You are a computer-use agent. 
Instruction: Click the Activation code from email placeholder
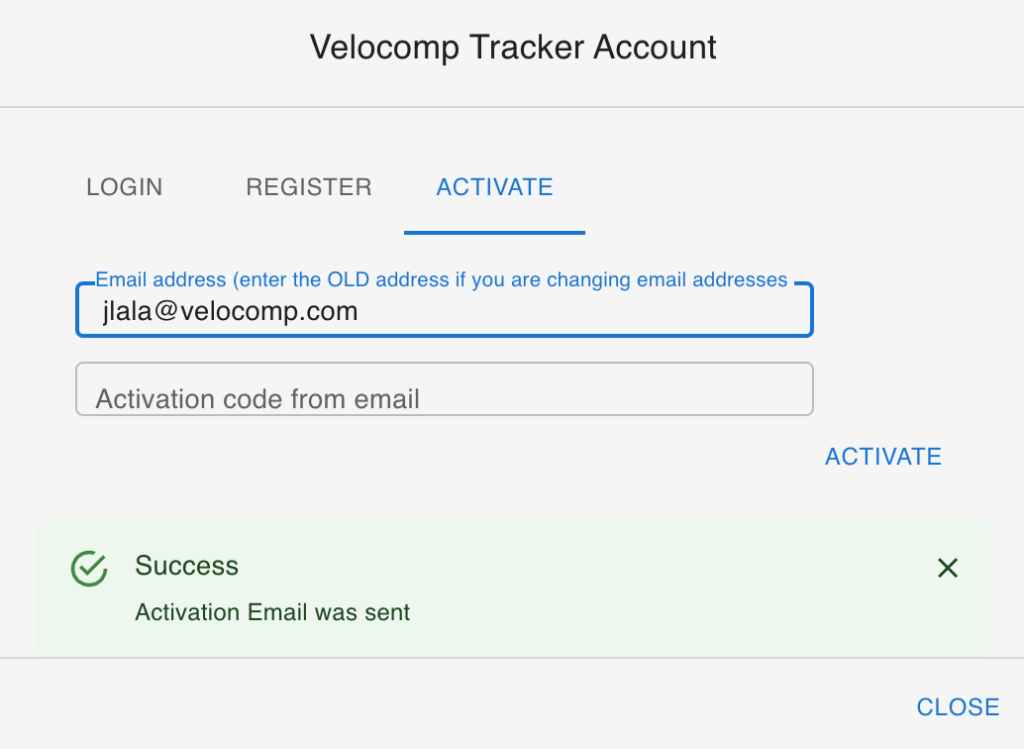coord(257,399)
